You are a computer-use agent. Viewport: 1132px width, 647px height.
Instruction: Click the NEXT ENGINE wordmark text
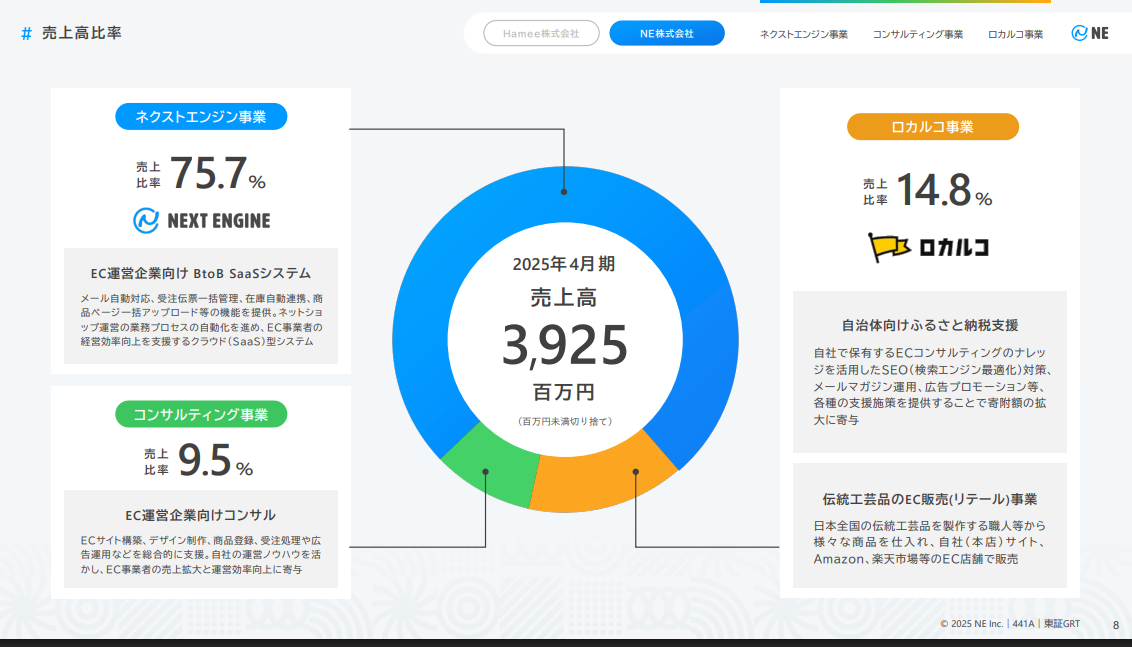(x=219, y=221)
